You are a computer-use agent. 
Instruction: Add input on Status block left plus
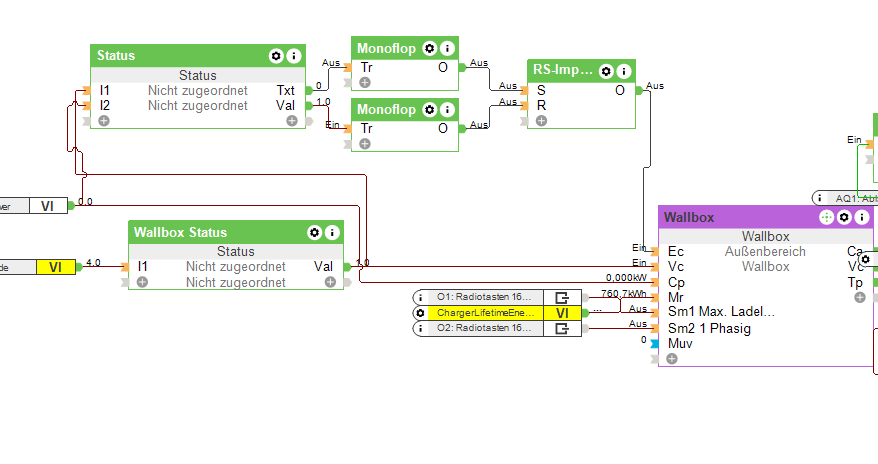104,121
